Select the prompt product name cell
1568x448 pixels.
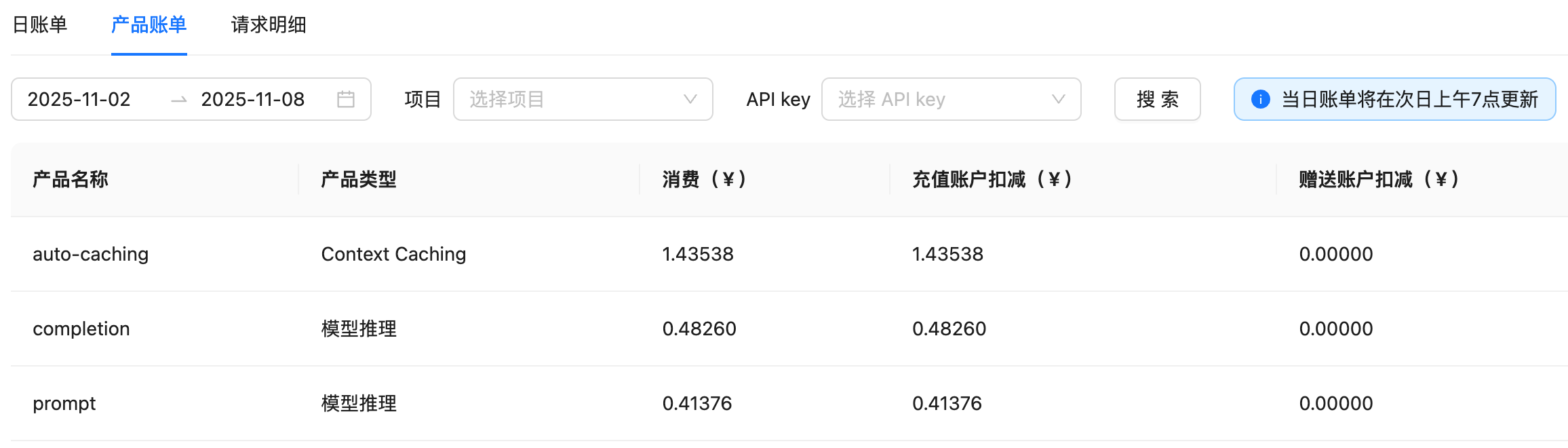64,403
